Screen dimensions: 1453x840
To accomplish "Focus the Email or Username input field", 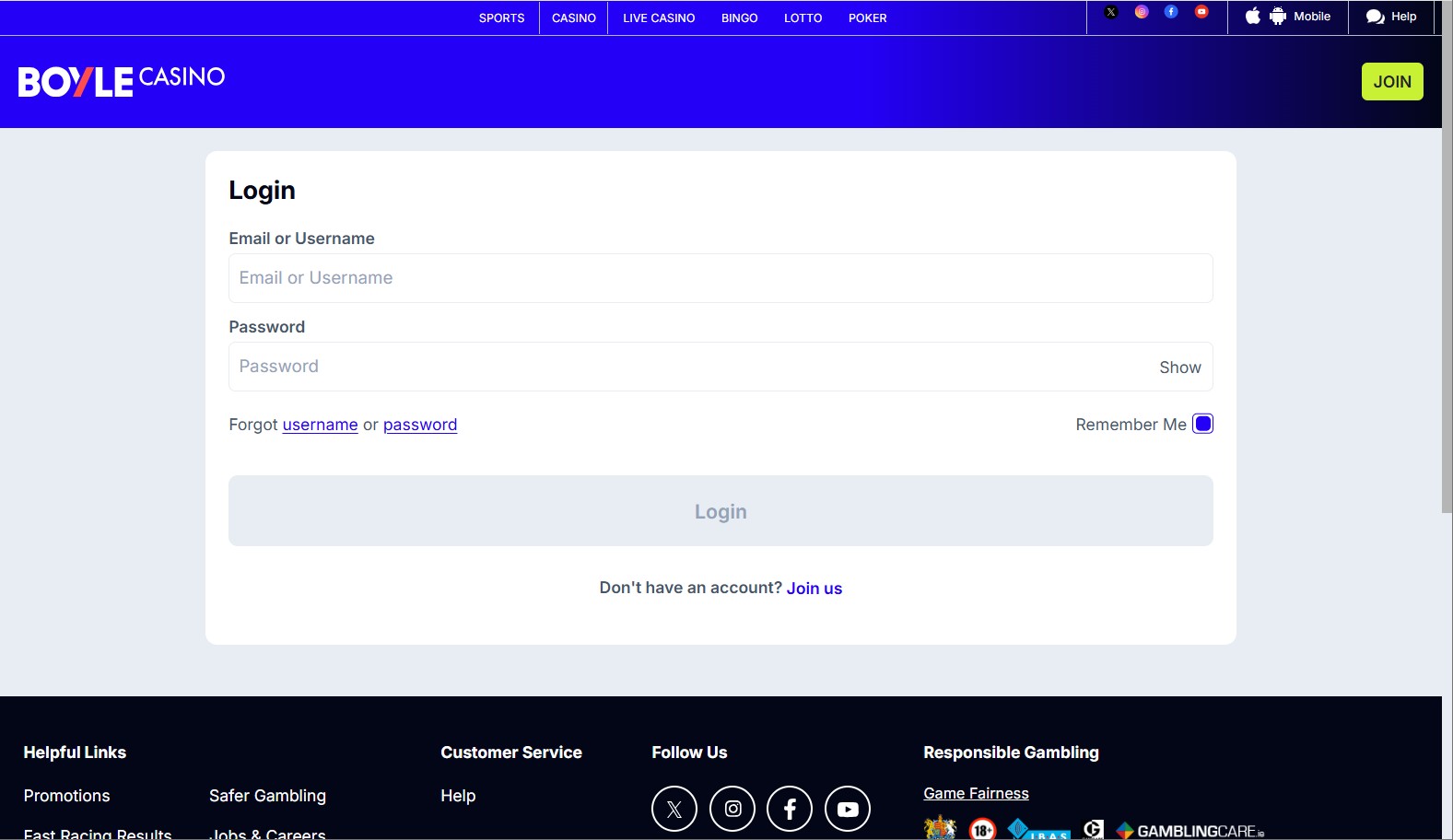I will [721, 278].
